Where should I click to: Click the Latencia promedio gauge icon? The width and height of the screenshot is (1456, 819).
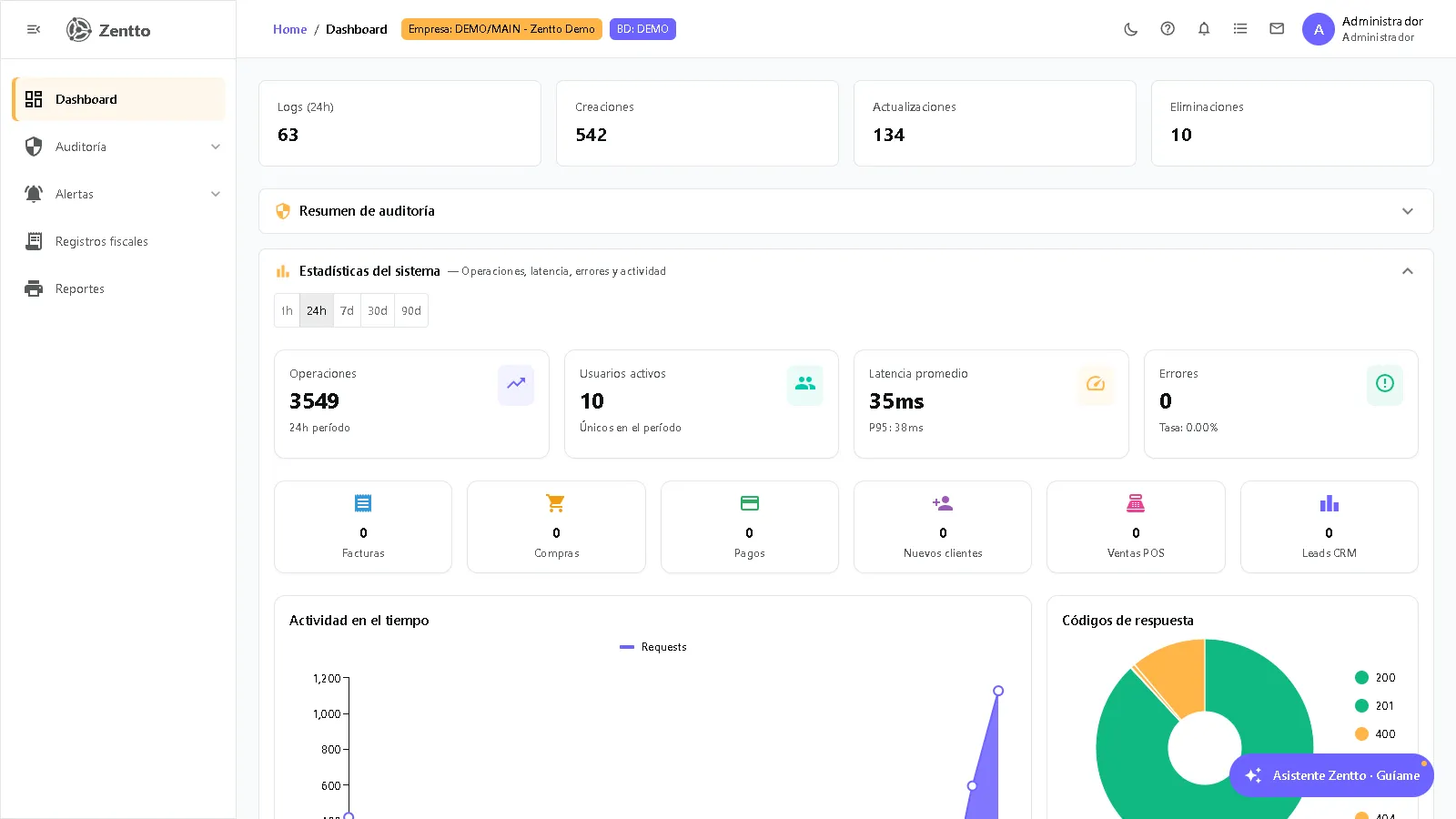1096,384
